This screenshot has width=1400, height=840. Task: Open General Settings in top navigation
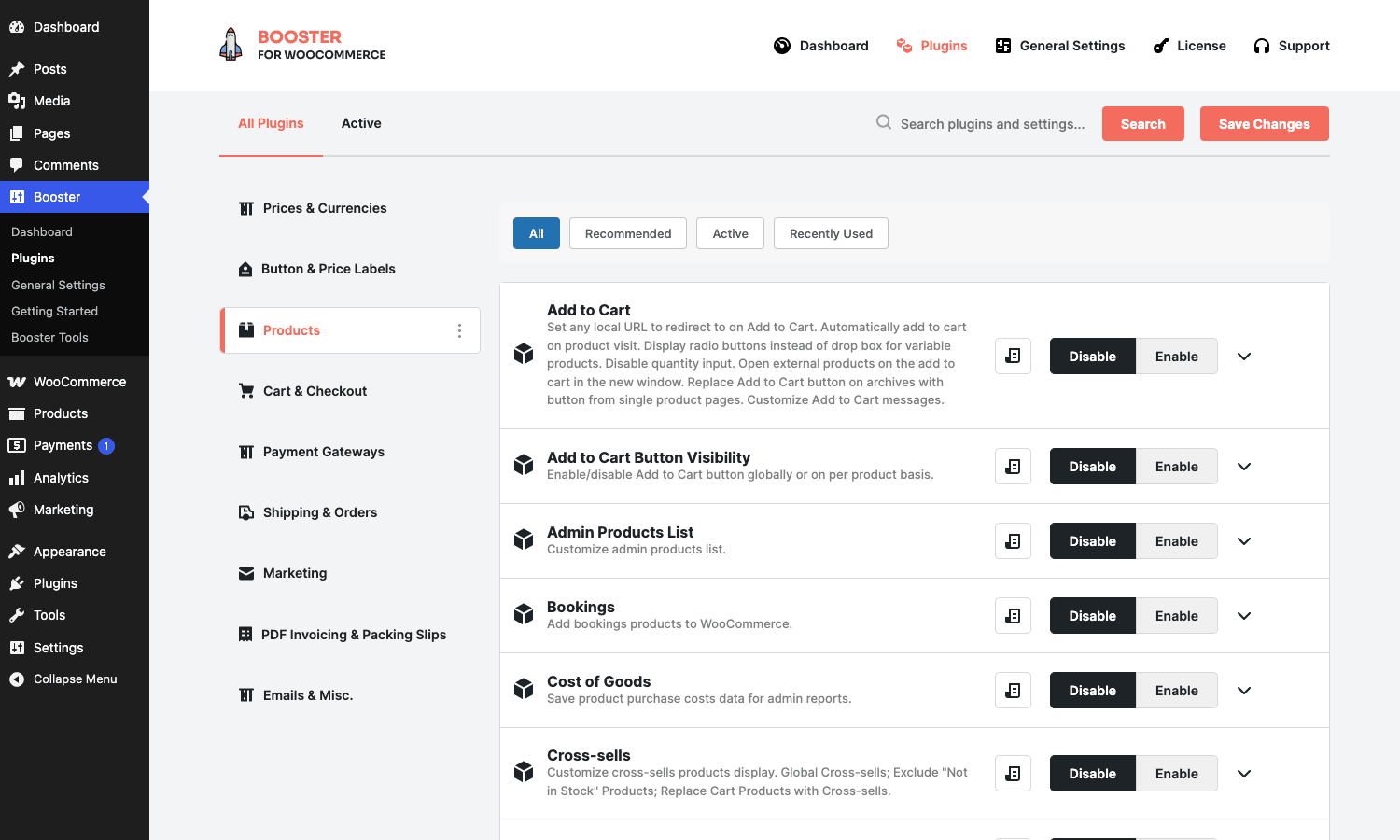pyautogui.click(x=1060, y=46)
